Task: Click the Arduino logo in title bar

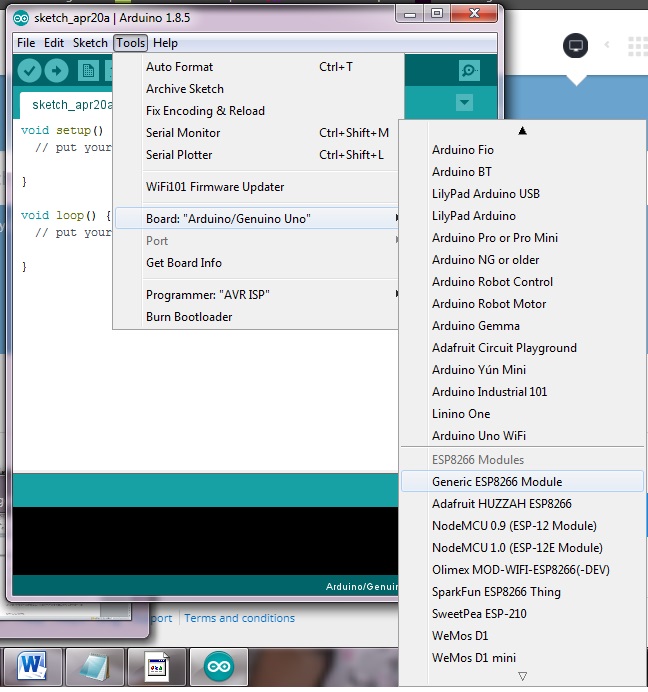Action: (21, 18)
